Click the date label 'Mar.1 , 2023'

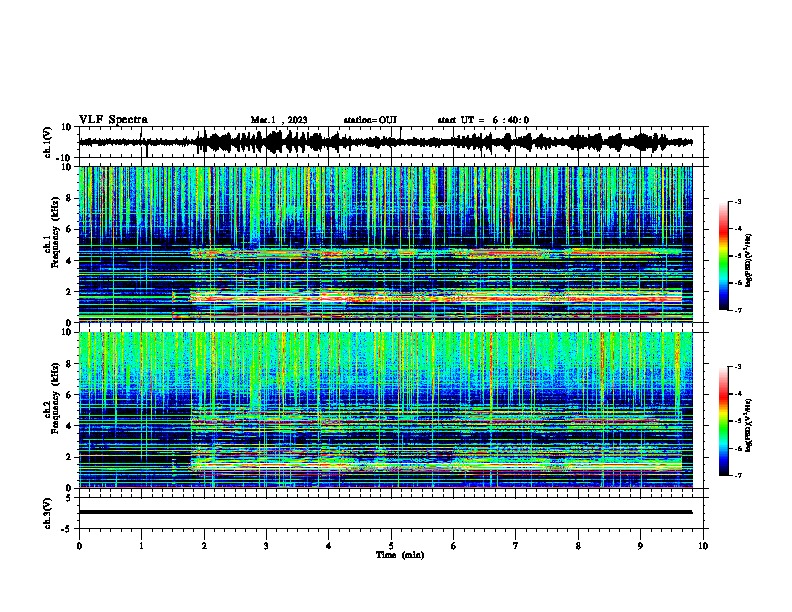(279, 120)
